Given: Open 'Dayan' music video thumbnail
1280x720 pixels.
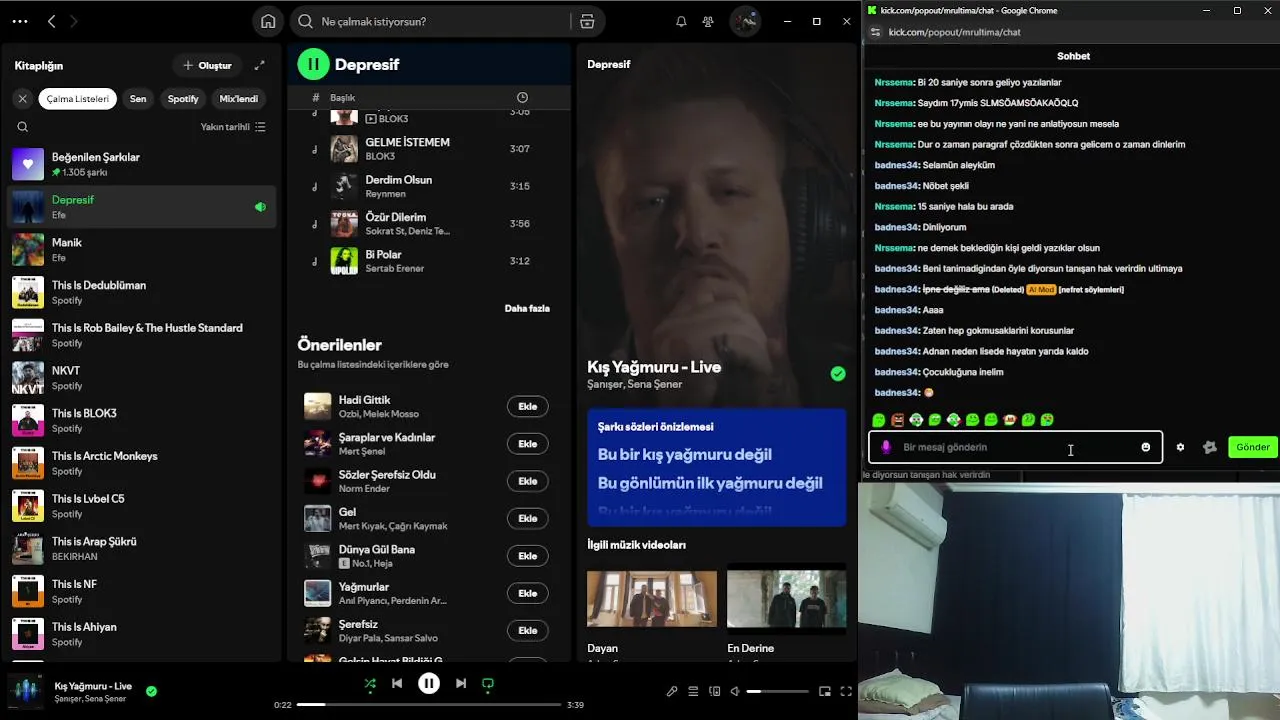Looking at the screenshot, I should click(652, 599).
